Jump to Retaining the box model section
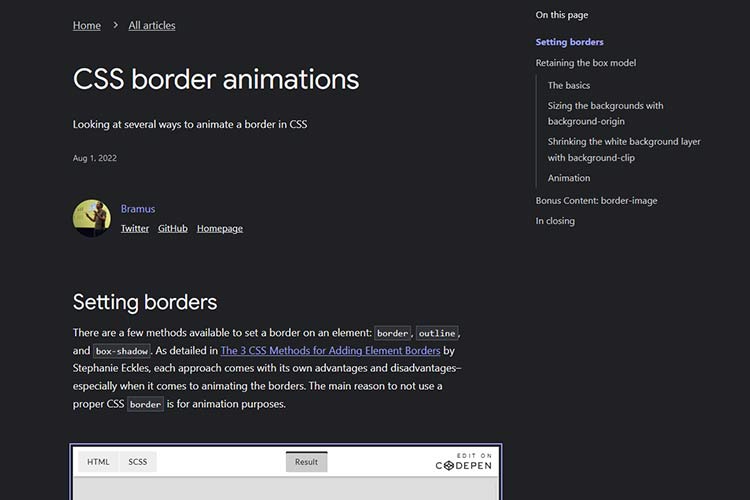This screenshot has width=750, height=500. (x=585, y=63)
